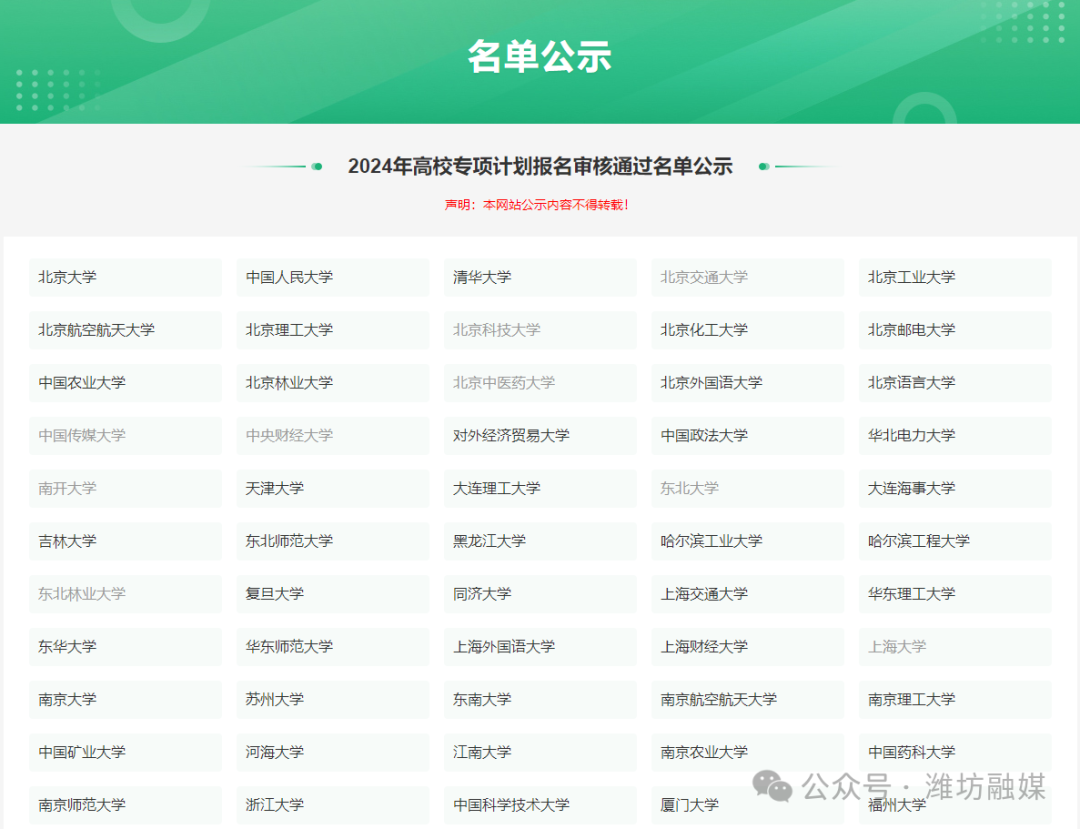Open 北京化工大学
Image resolution: width=1080 pixels, height=829 pixels.
747,330
